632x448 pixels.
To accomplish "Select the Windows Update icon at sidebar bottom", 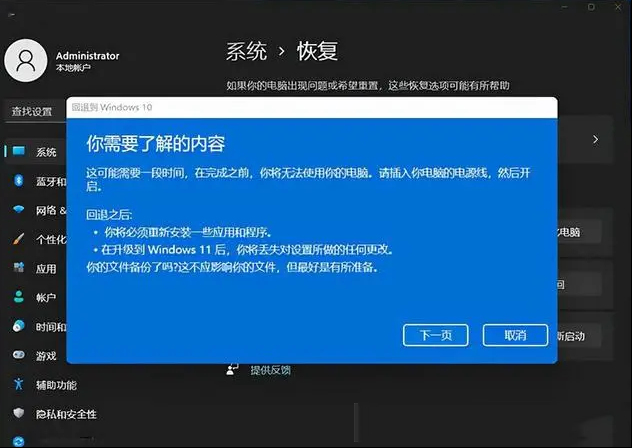I will tap(19, 442).
